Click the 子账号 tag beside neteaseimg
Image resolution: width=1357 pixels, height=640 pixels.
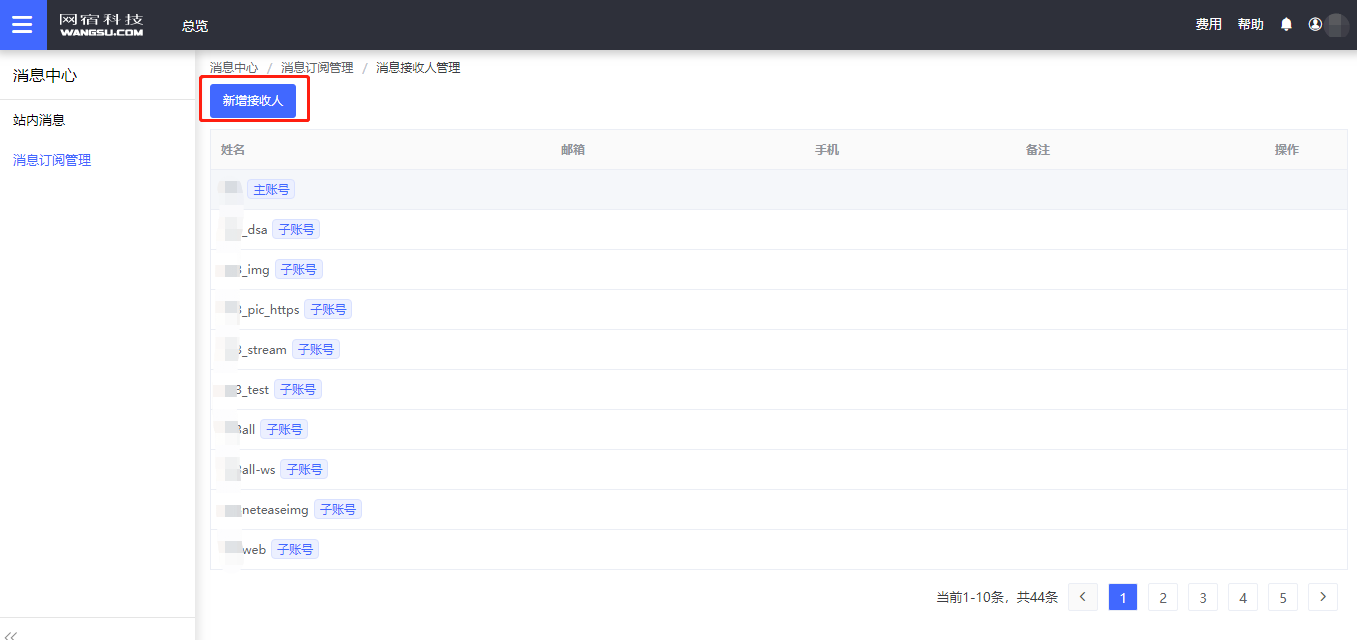click(337, 510)
